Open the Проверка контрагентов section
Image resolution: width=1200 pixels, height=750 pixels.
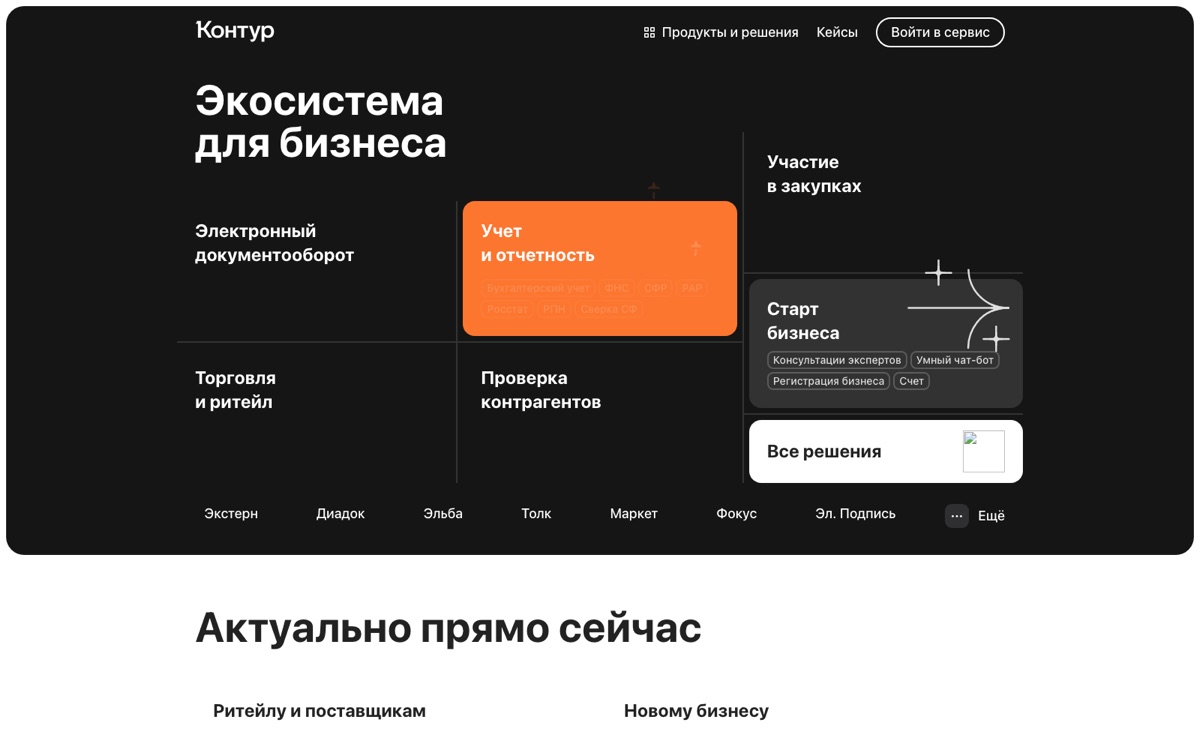[541, 390]
